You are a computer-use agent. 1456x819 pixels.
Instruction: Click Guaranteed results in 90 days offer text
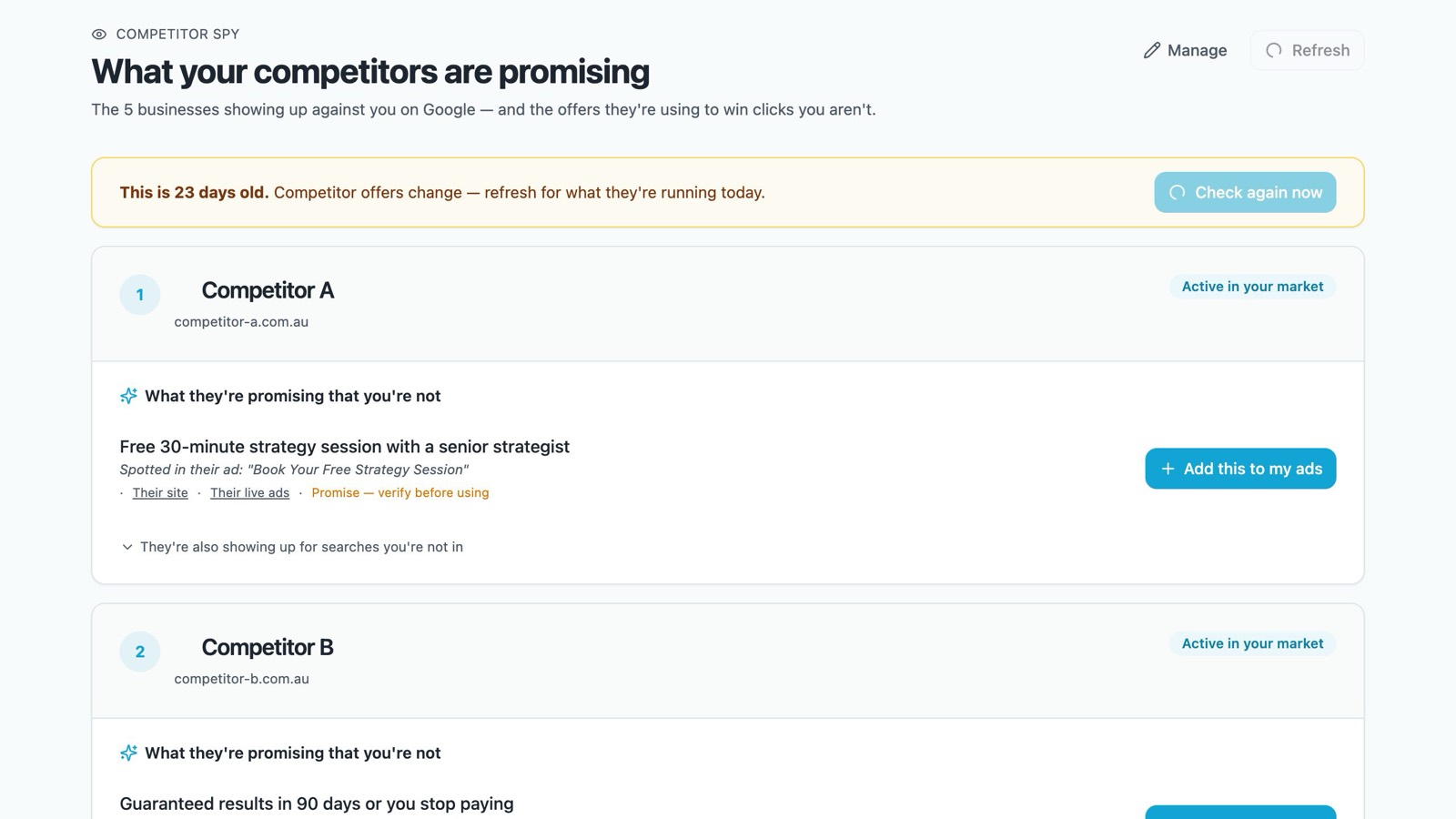[x=317, y=804]
